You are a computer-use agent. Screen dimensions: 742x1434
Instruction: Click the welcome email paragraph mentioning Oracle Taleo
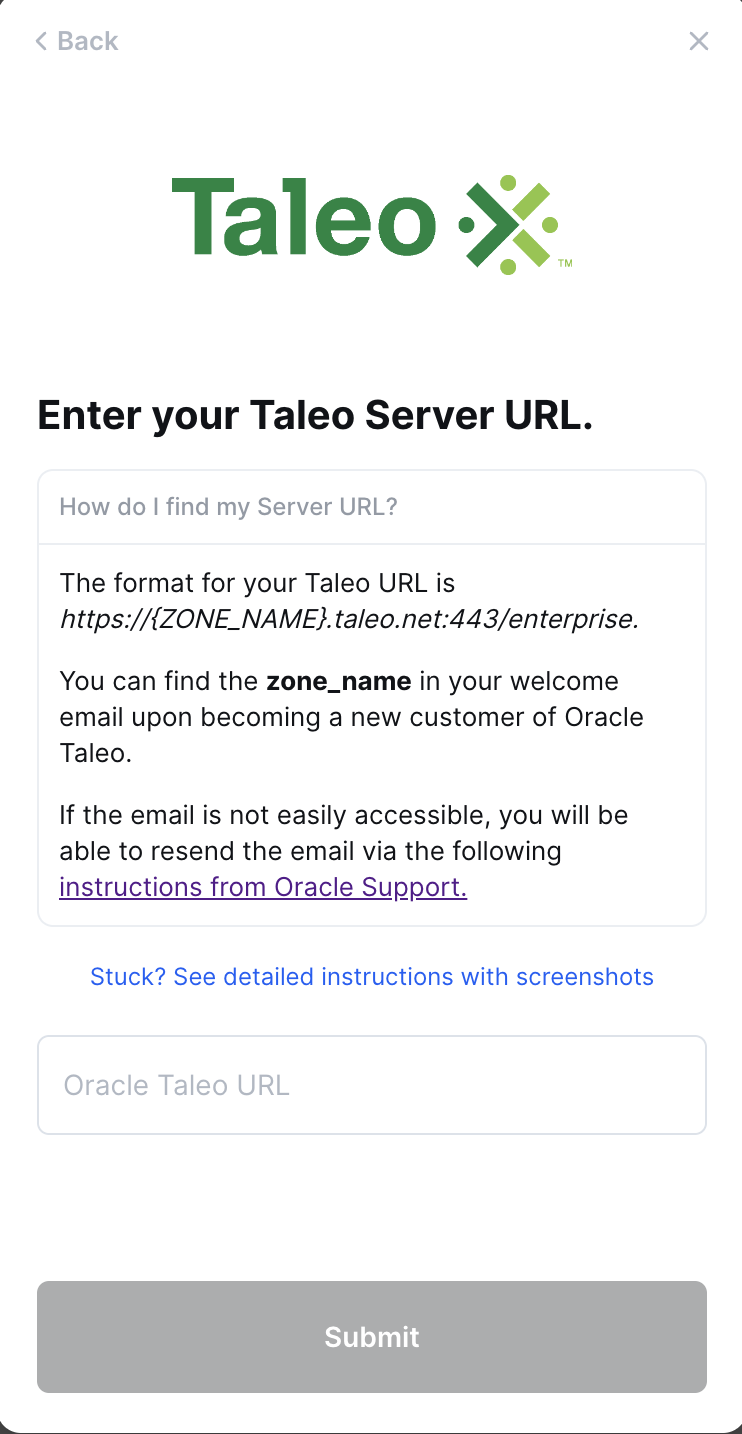[351, 717]
